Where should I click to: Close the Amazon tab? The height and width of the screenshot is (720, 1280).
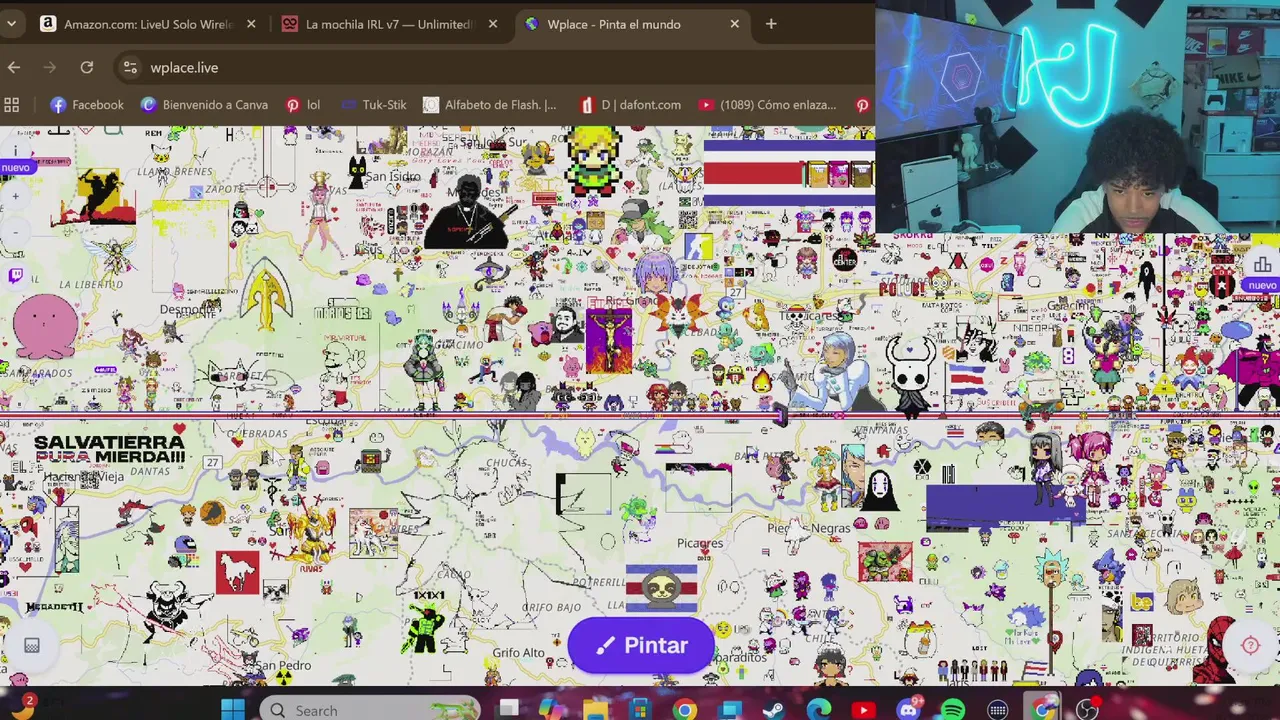coord(251,24)
